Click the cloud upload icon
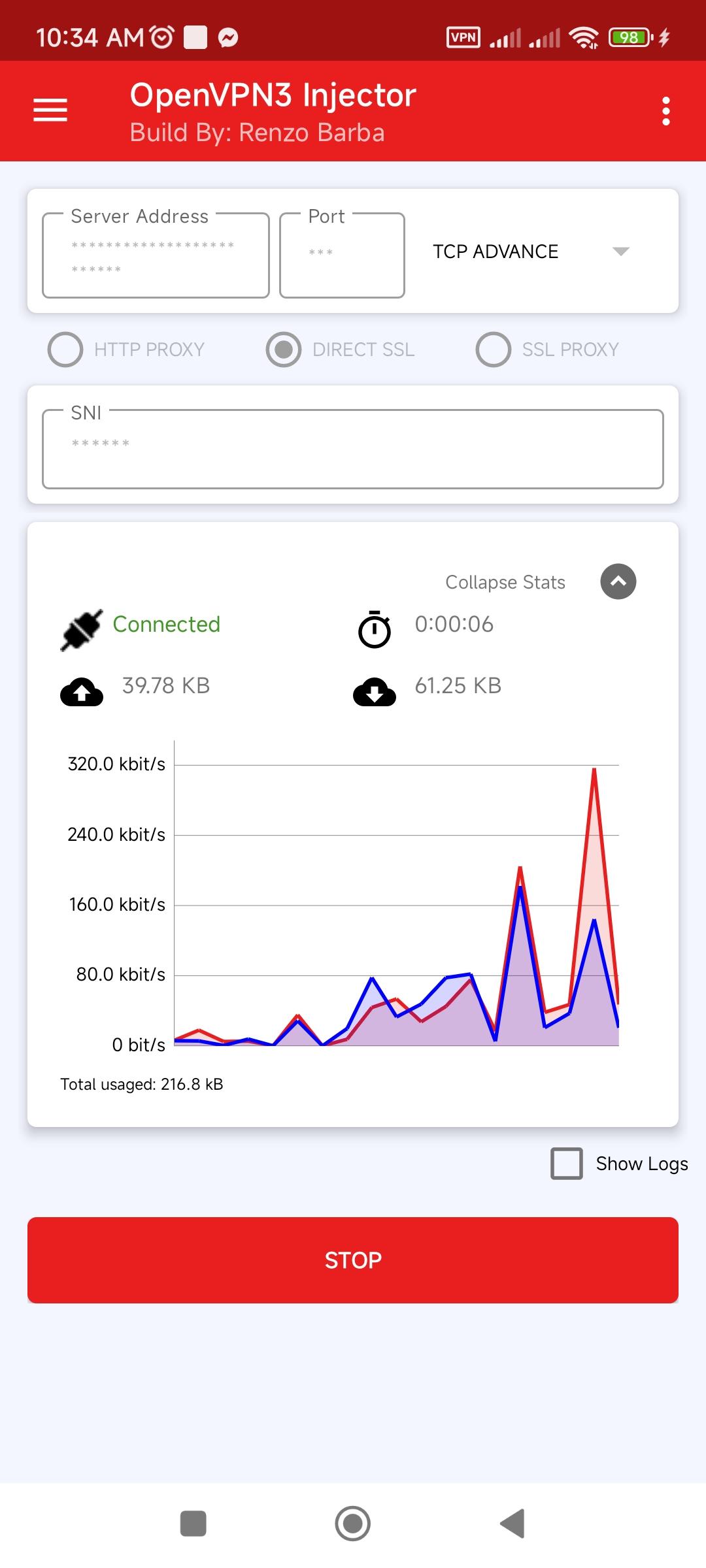 (82, 692)
